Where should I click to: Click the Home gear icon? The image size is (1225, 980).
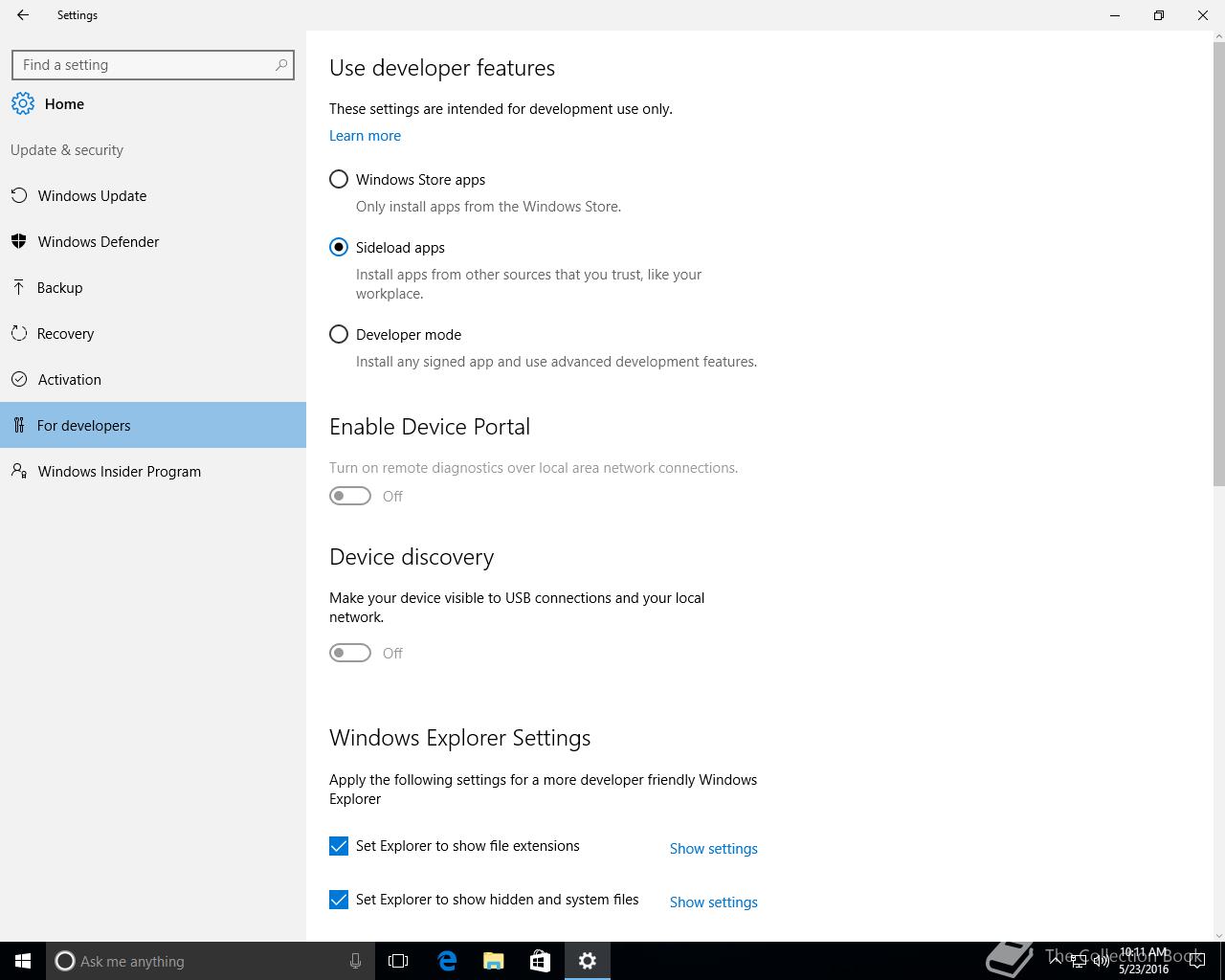pyautogui.click(x=23, y=103)
